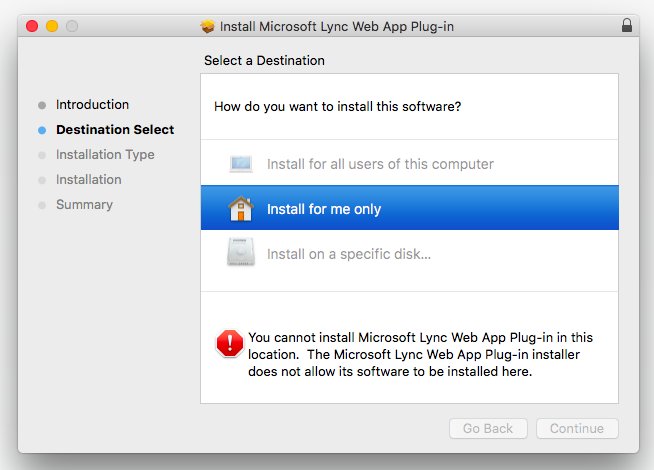Choose Install for all users of this computer
654x470 pixels.
pyautogui.click(x=410, y=163)
